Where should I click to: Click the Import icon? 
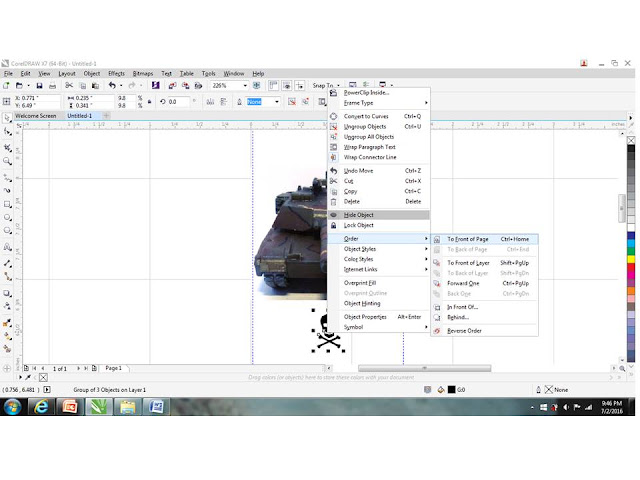pos(172,85)
